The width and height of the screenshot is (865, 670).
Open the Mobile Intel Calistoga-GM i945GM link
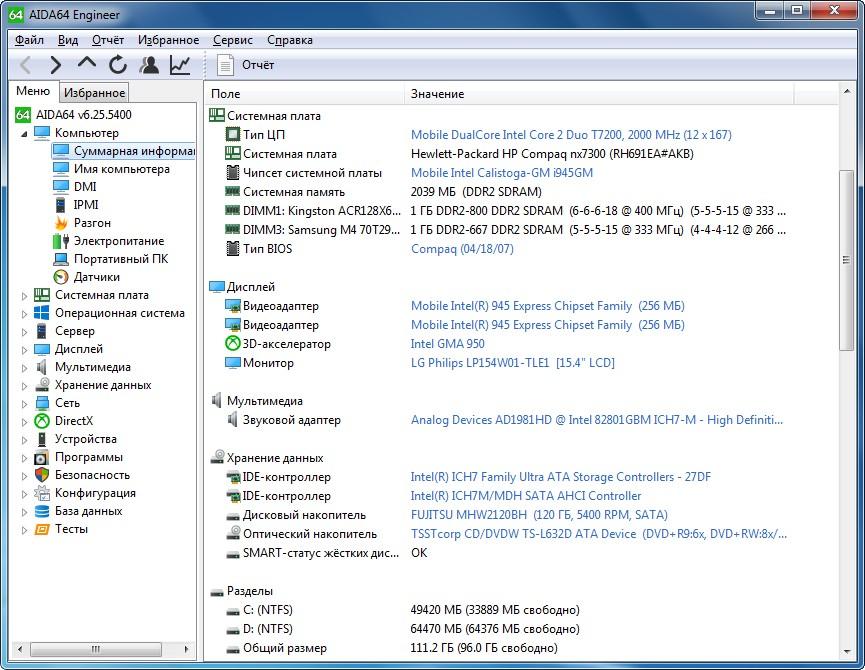pyautogui.click(x=502, y=173)
